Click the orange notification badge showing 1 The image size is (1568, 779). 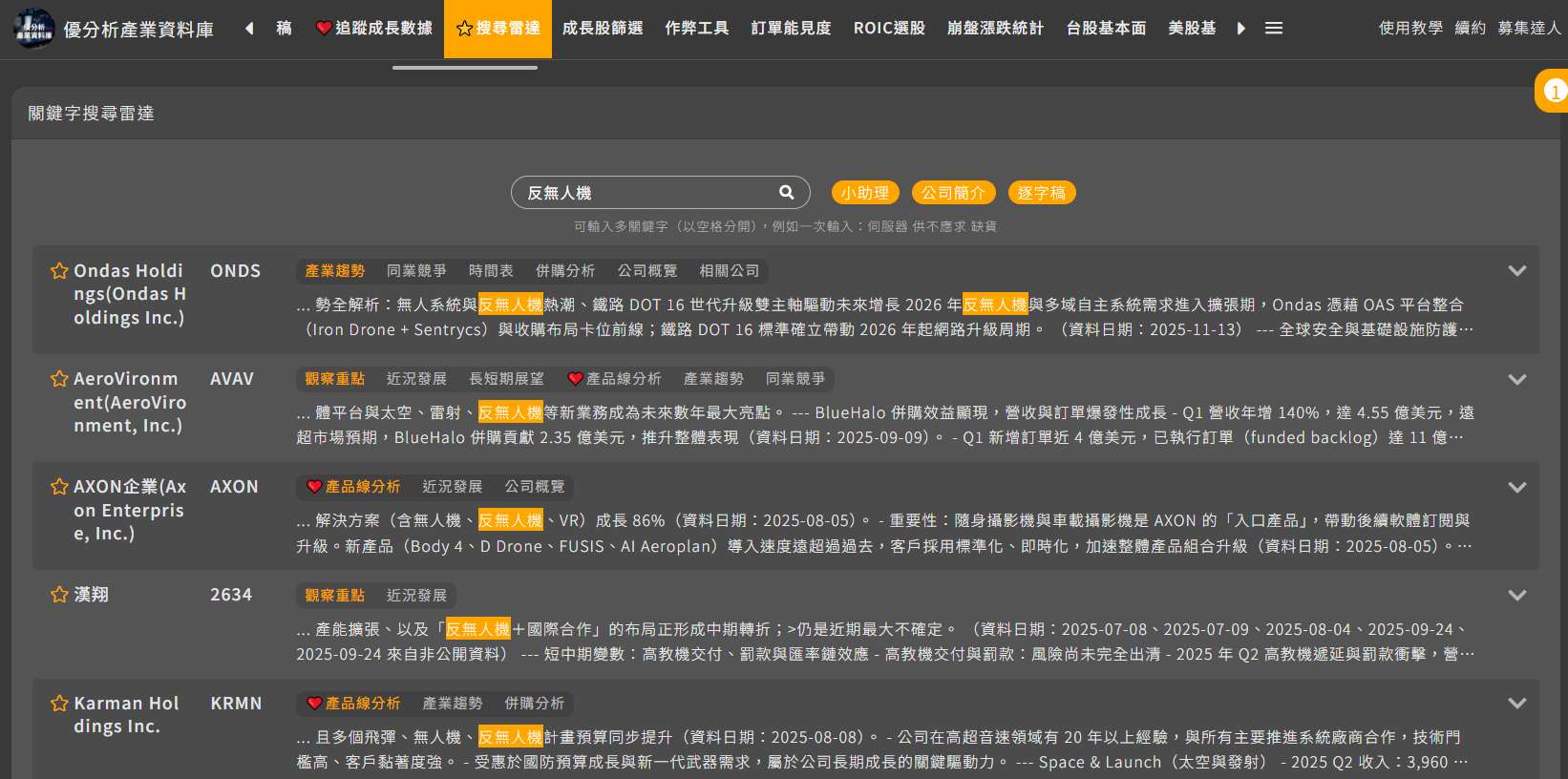[x=1554, y=92]
